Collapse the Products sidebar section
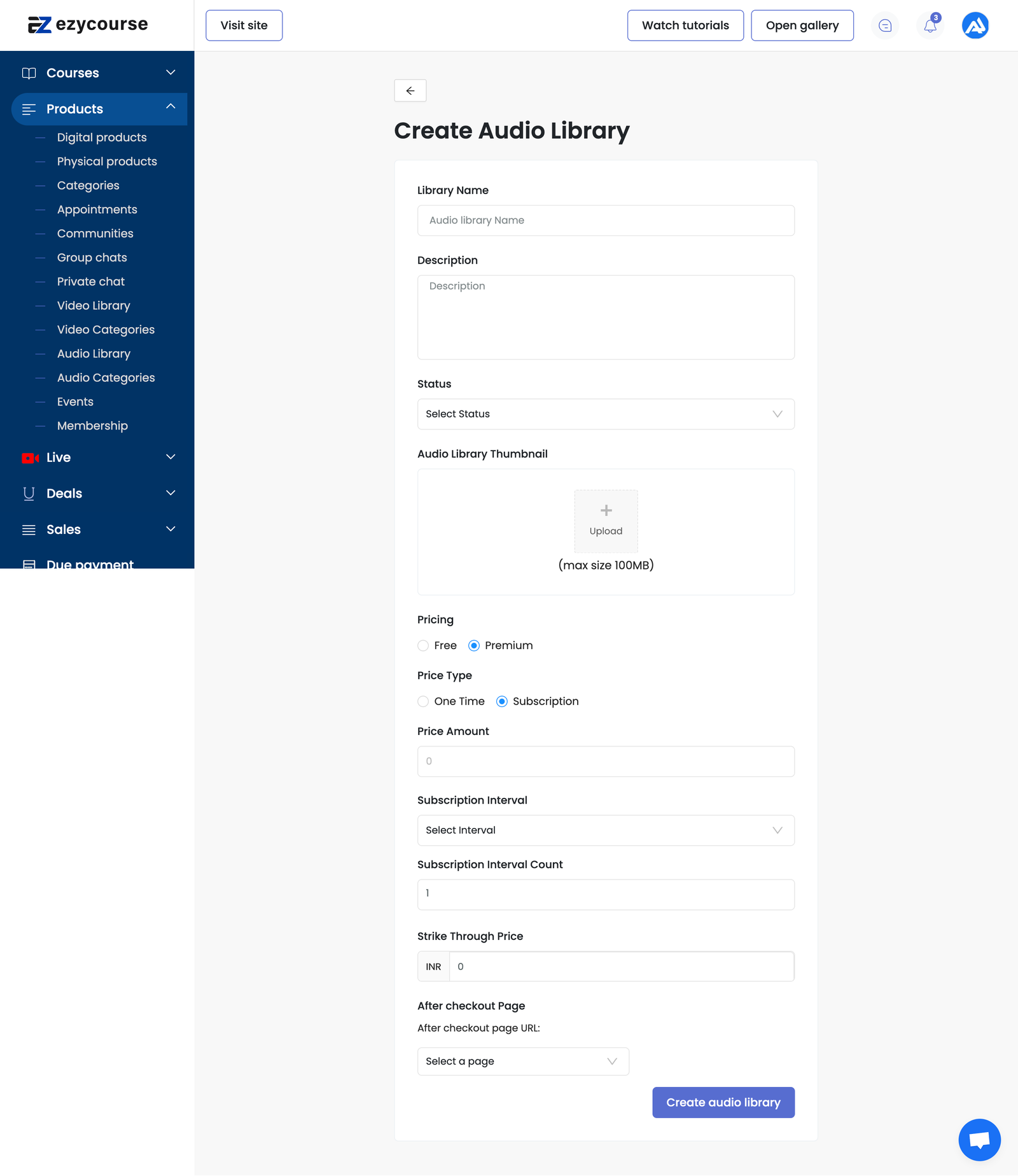The image size is (1018, 1176). tap(171, 107)
